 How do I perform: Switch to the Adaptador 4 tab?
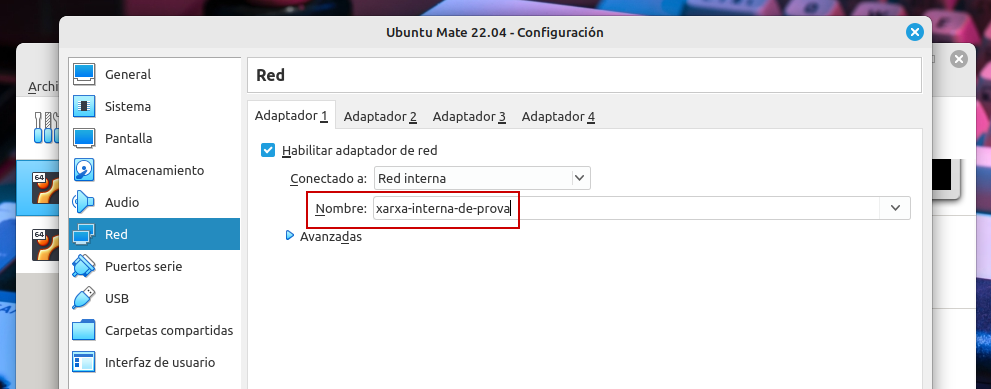point(558,116)
